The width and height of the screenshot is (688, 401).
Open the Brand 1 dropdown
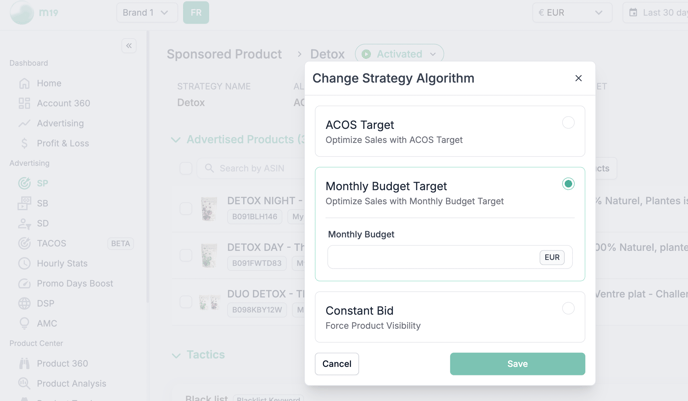coord(147,13)
